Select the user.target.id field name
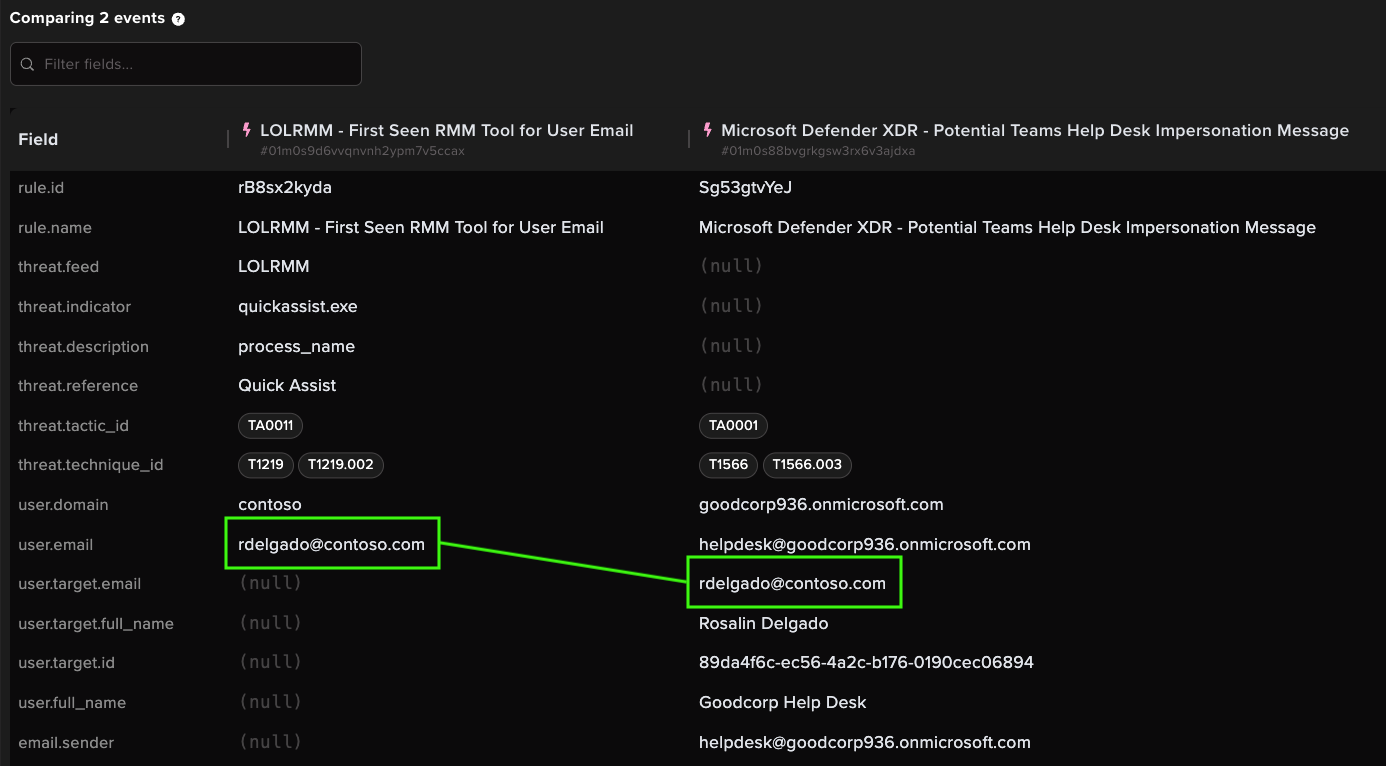This screenshot has height=766, width=1386. (66, 663)
